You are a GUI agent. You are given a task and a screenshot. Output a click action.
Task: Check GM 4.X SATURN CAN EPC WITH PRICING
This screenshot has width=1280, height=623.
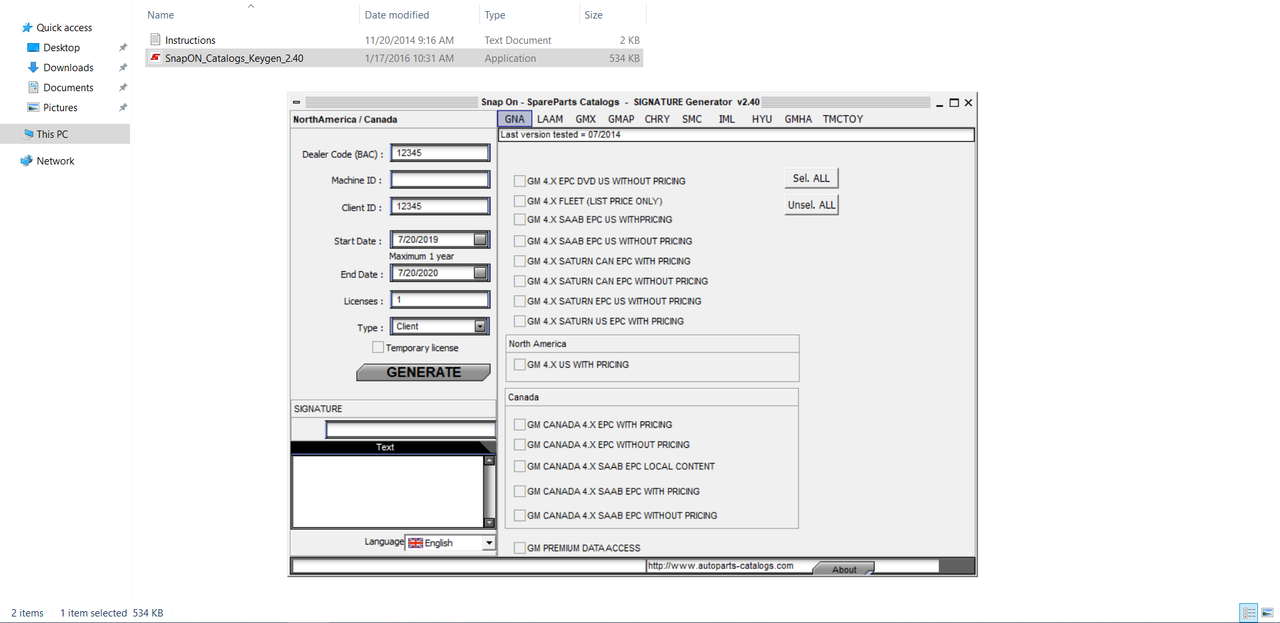520,261
